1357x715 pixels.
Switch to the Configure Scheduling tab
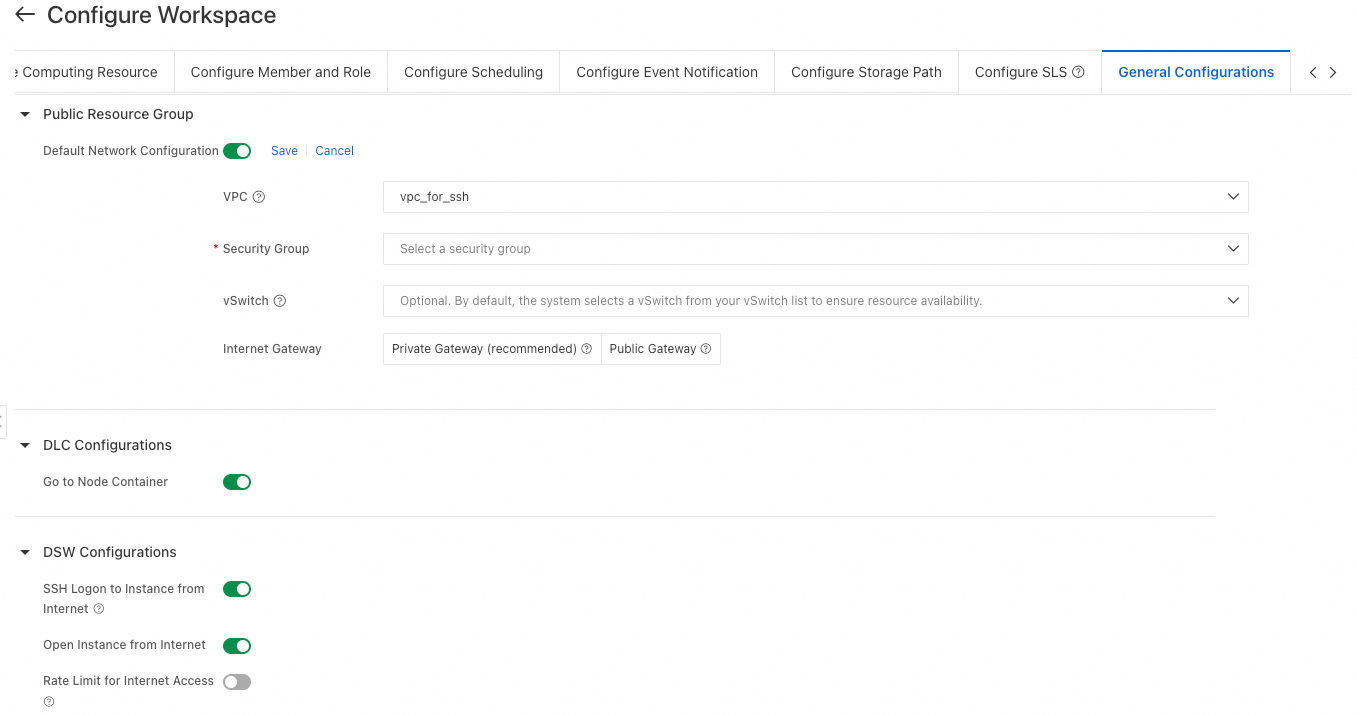(473, 72)
